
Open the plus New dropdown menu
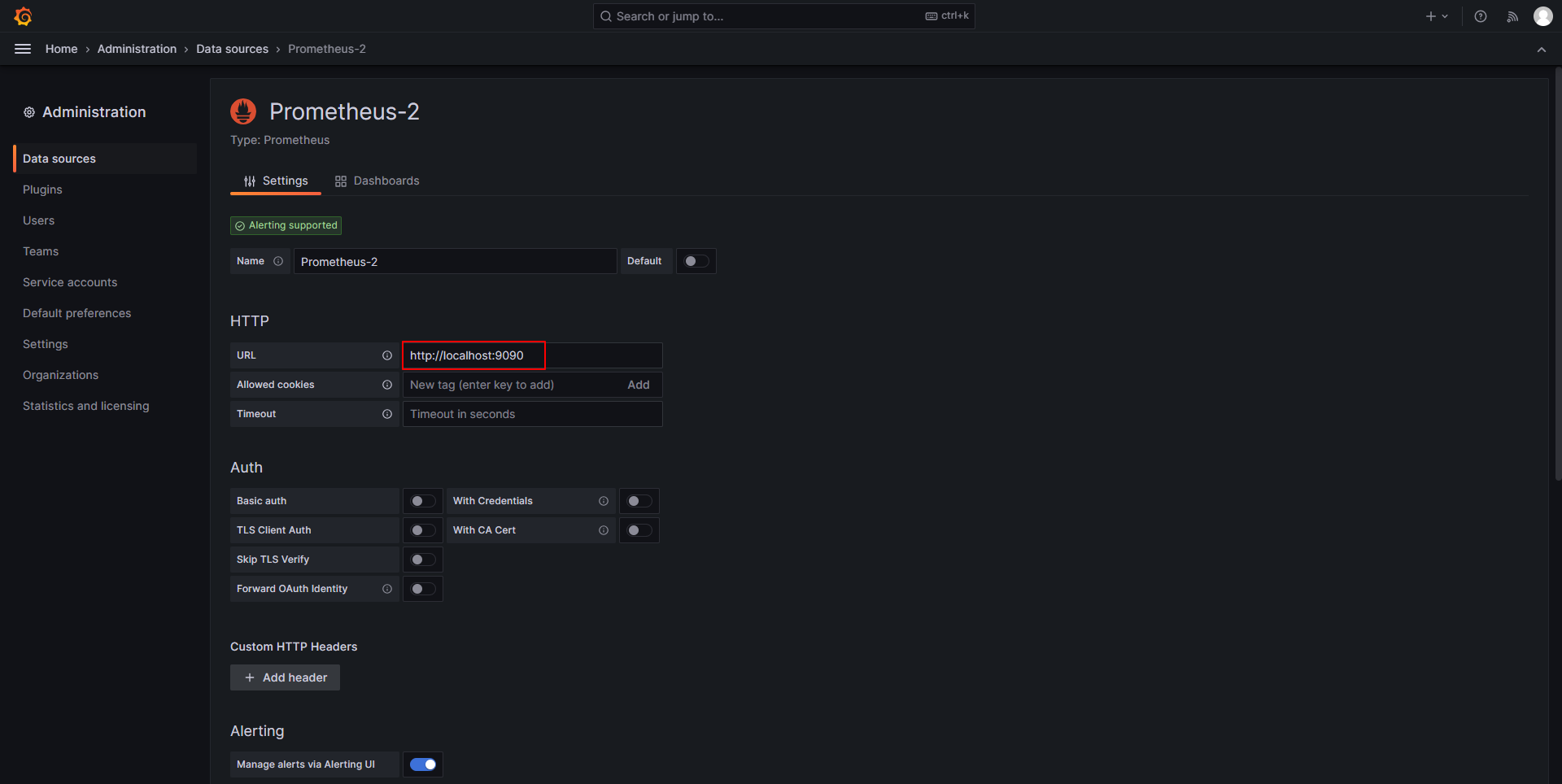pyautogui.click(x=1437, y=16)
